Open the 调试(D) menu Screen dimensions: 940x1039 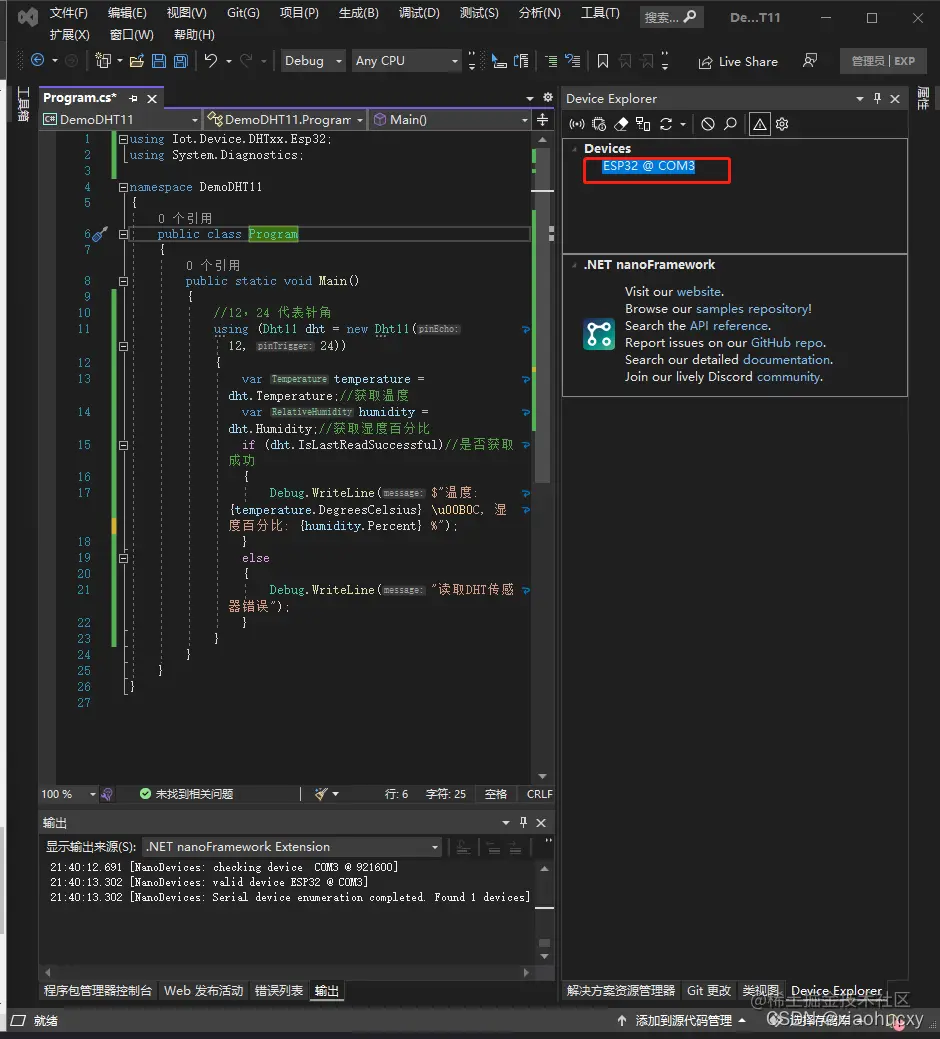pos(419,13)
